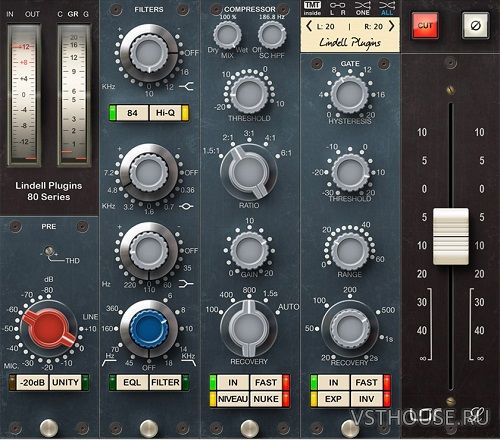Click the L R stereo link icon
This screenshot has width=500, height=440.
pyautogui.click(x=337, y=8)
